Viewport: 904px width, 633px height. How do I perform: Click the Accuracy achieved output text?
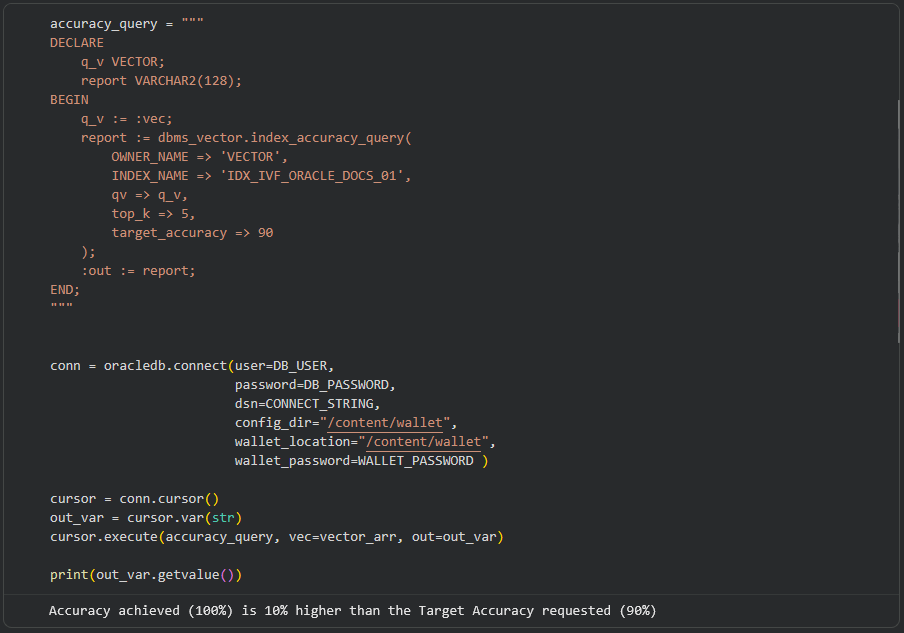[x=352, y=610]
